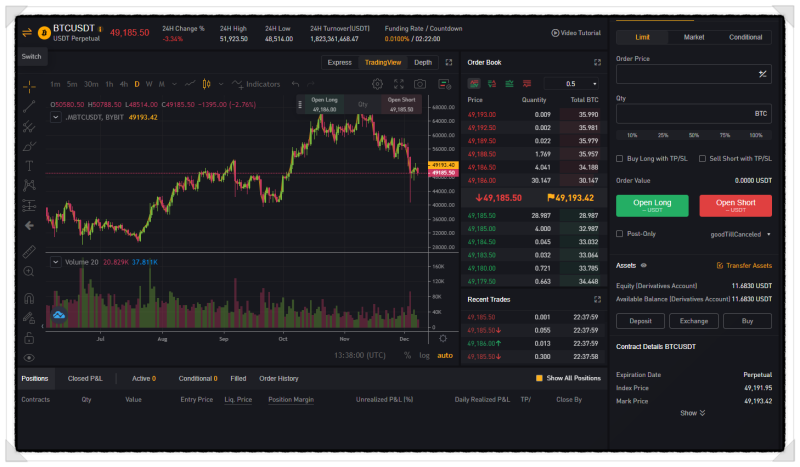Collapse the Volume 20 indicator legend
Viewport: 800px width, 467px height.
(56, 262)
